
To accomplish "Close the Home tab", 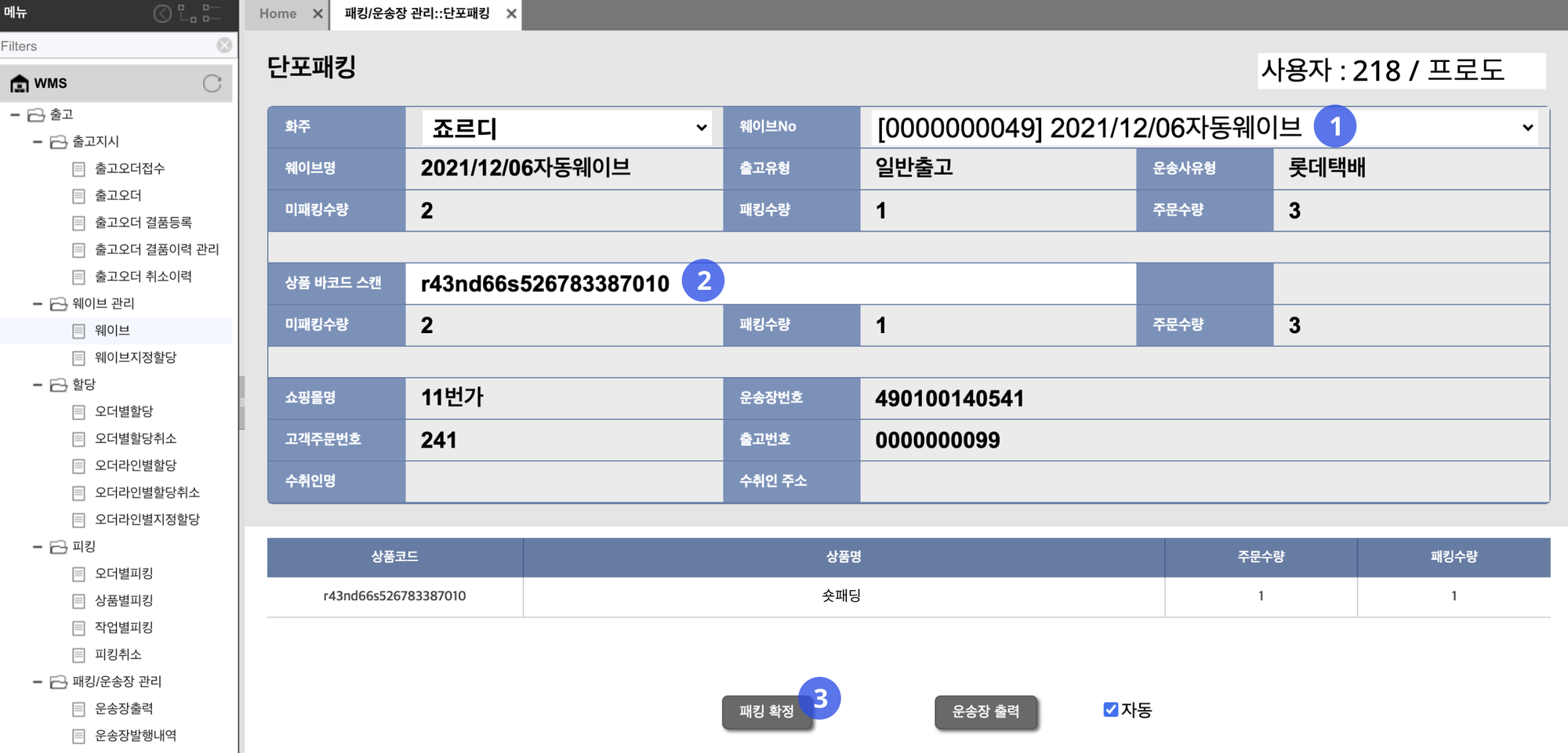I will (318, 14).
